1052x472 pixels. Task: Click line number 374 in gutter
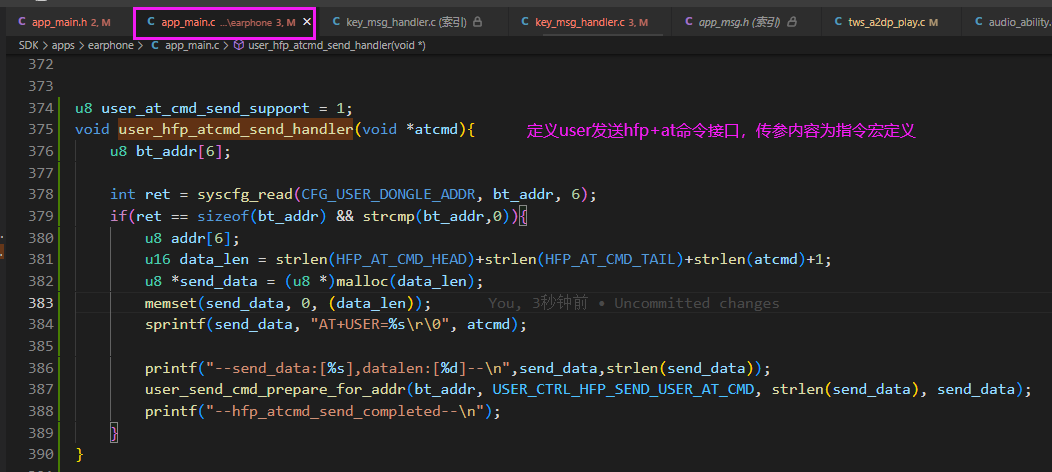41,108
